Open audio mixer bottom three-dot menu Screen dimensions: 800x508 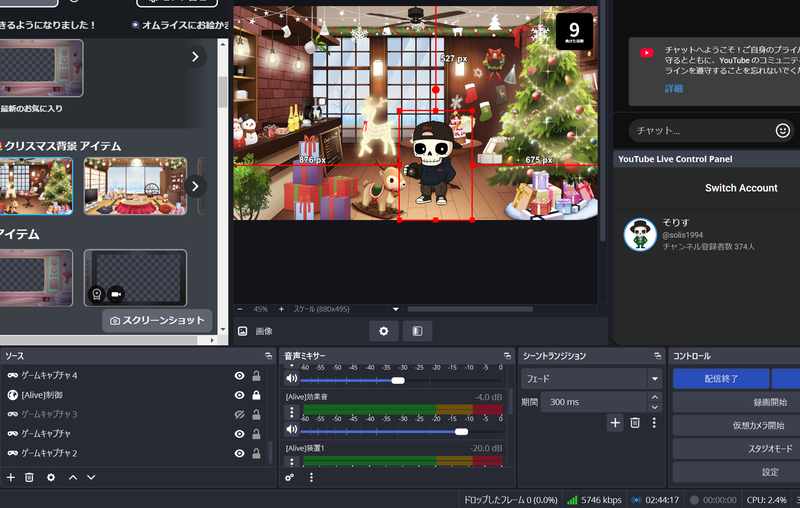coord(311,477)
